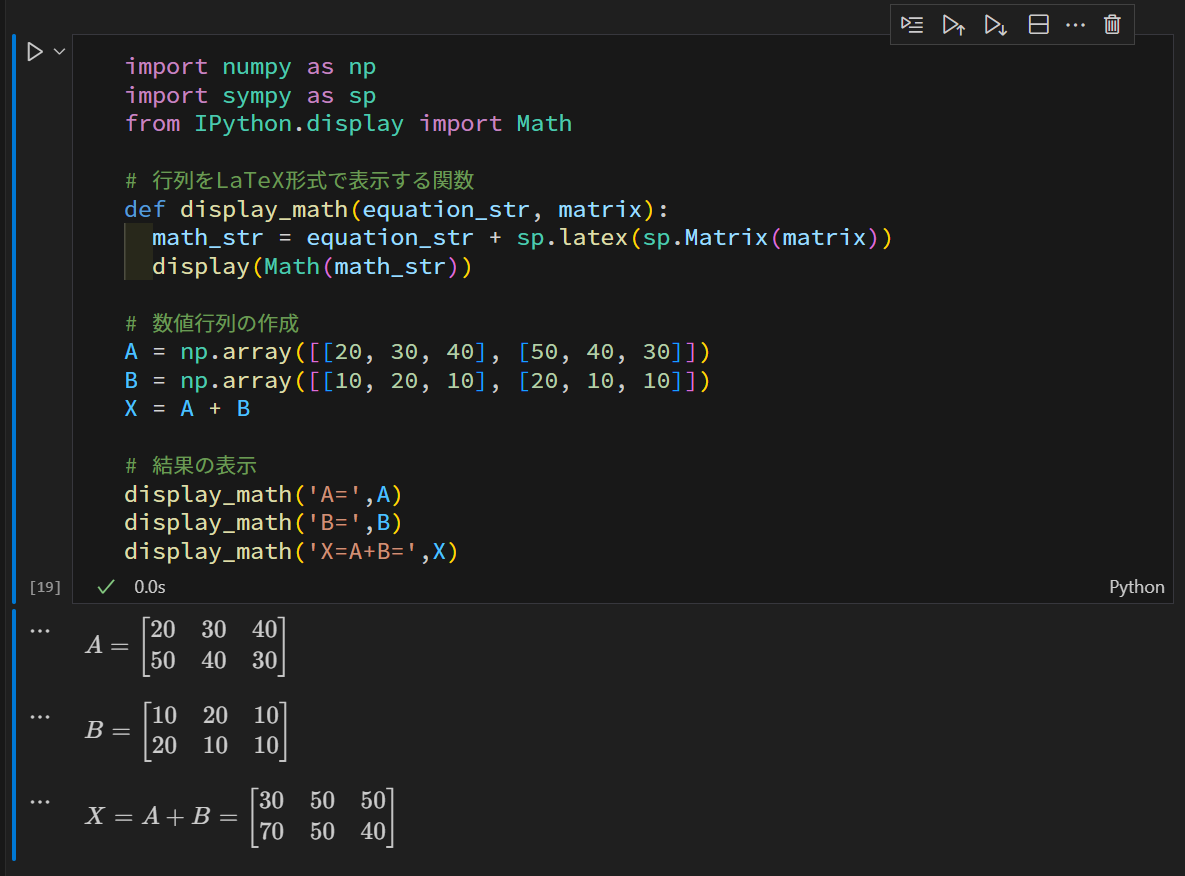The image size is (1185, 876).
Task: Run the current notebook cell
Action: click(35, 52)
